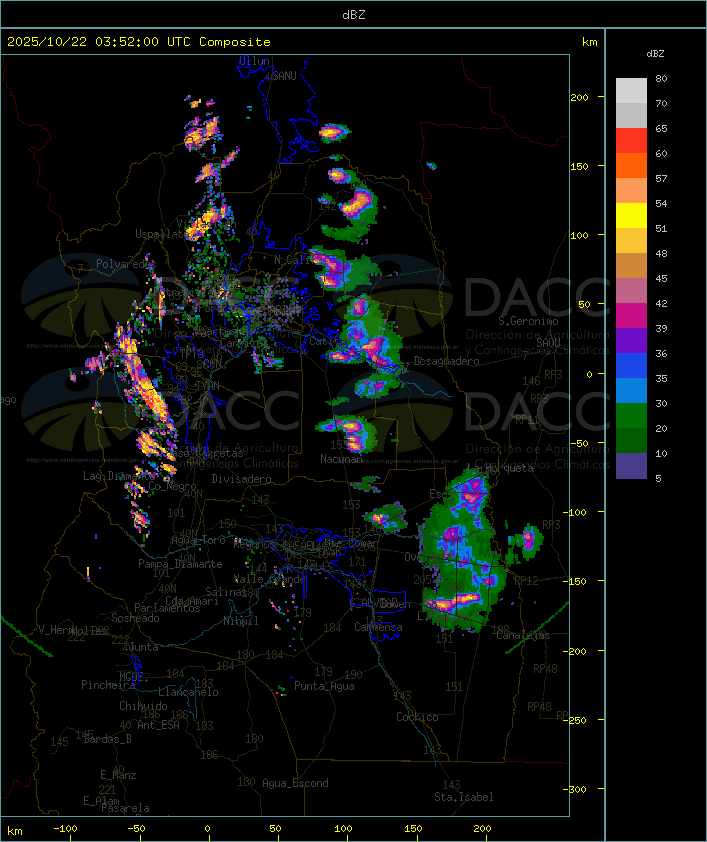
Task: Click the bottom-axis tick label -100
Action: [65, 829]
